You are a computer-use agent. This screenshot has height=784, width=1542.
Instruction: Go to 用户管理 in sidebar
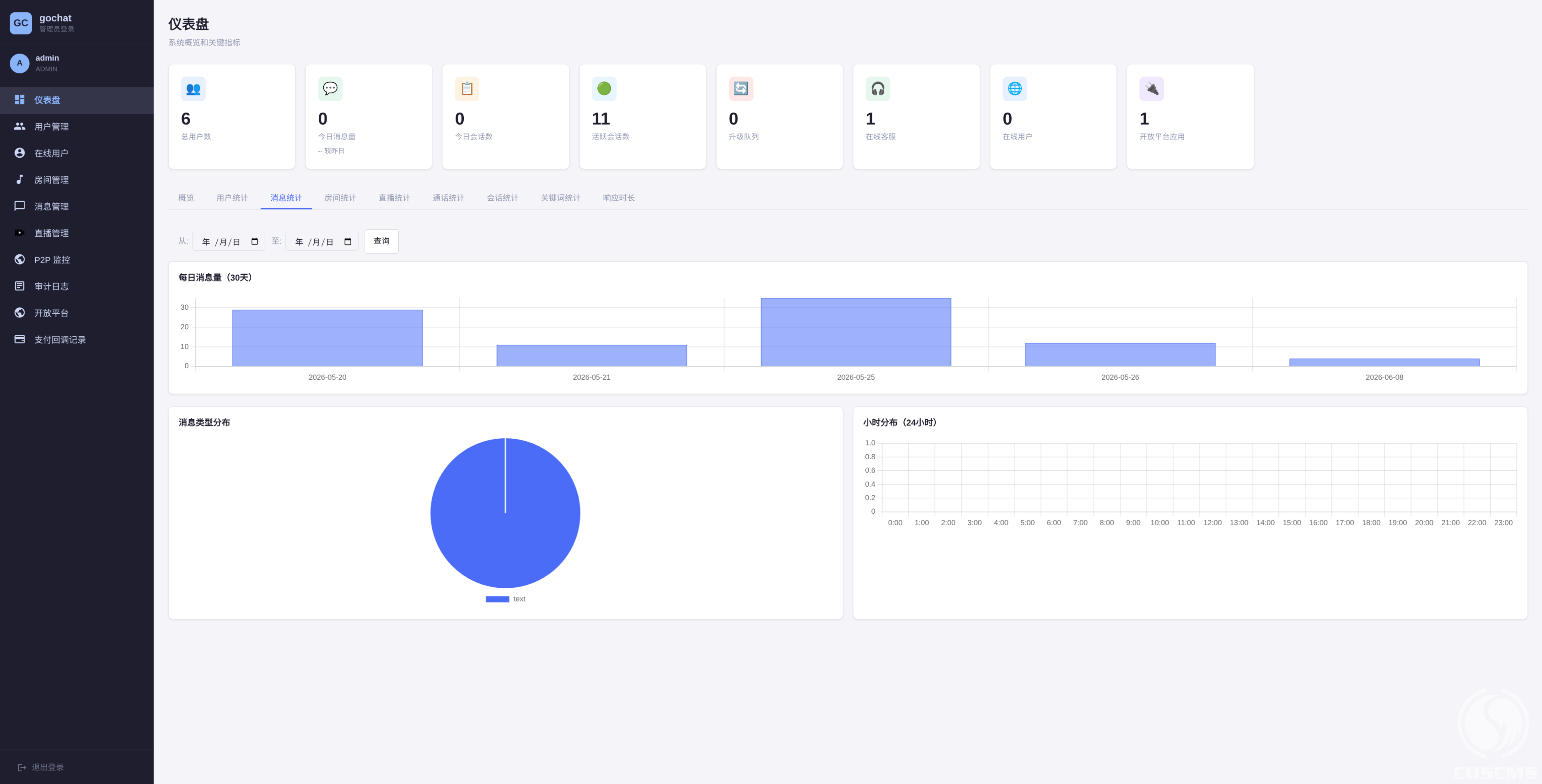click(x=77, y=126)
